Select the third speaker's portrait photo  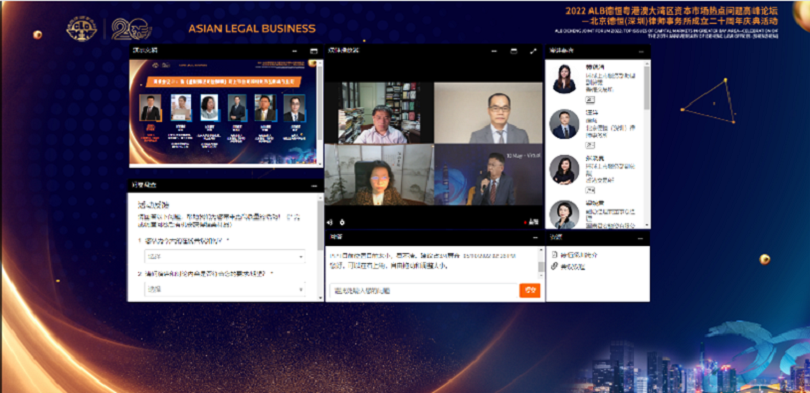coord(564,169)
